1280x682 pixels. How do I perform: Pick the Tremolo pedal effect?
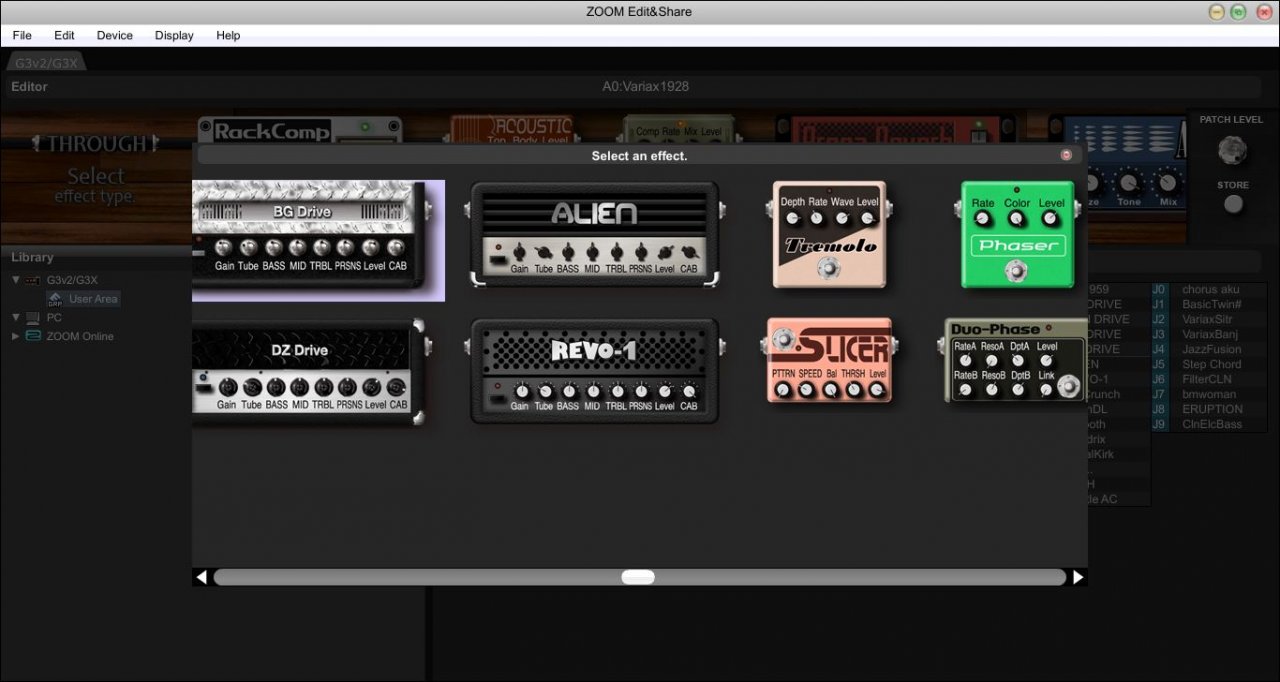[829, 235]
